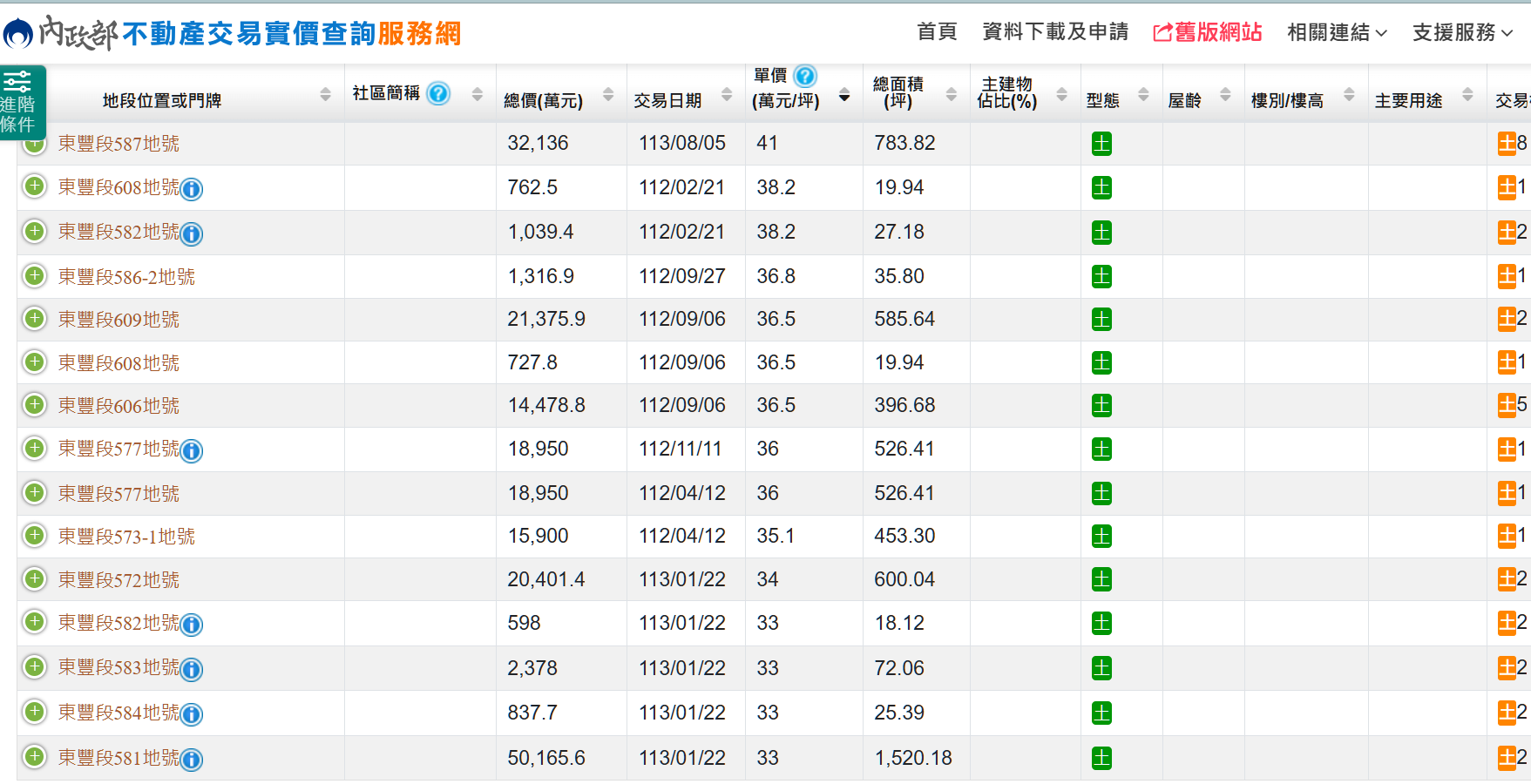Expand row details for 東豐段572地號
1531x784 pixels.
34,579
